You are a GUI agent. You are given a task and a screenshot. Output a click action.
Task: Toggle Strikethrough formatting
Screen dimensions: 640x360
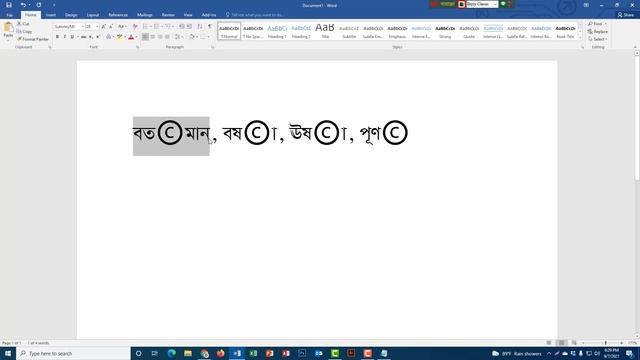click(x=83, y=37)
